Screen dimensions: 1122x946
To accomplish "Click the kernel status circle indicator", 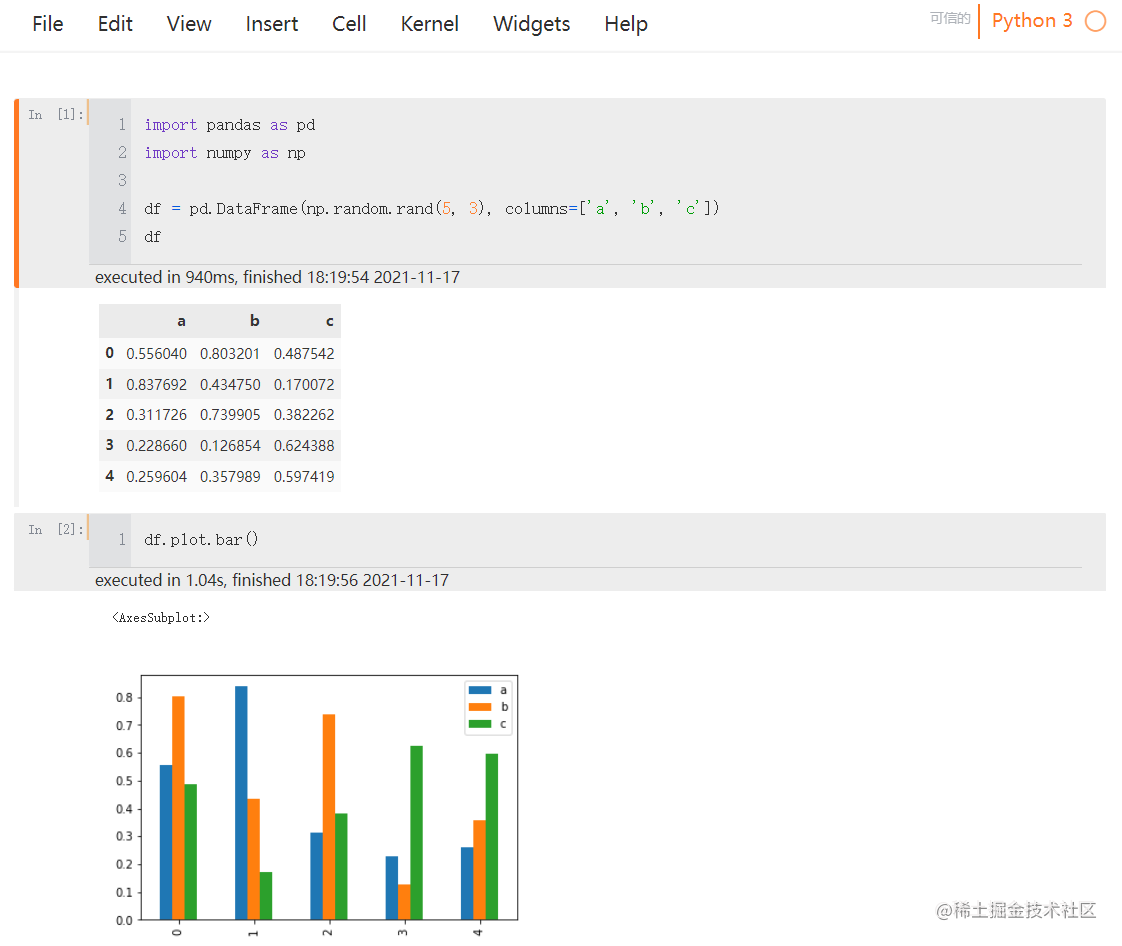I will [1095, 21].
